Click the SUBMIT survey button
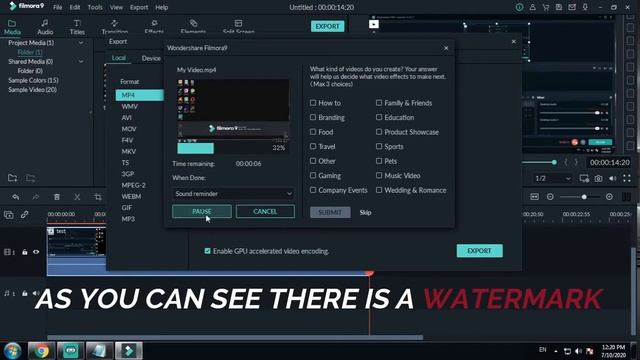Viewport: 640px width, 360px height. point(330,212)
